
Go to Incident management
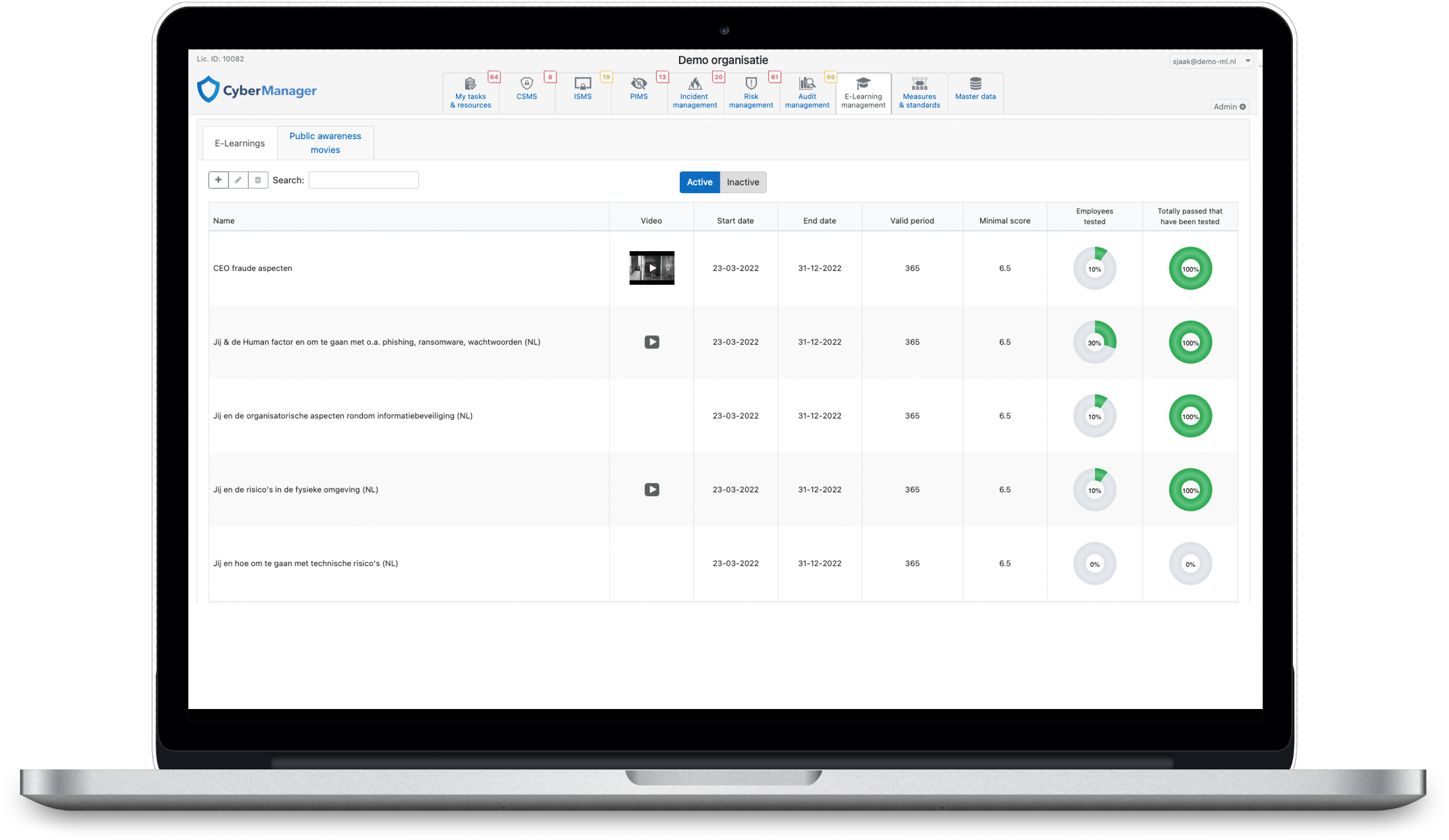pyautogui.click(x=695, y=93)
